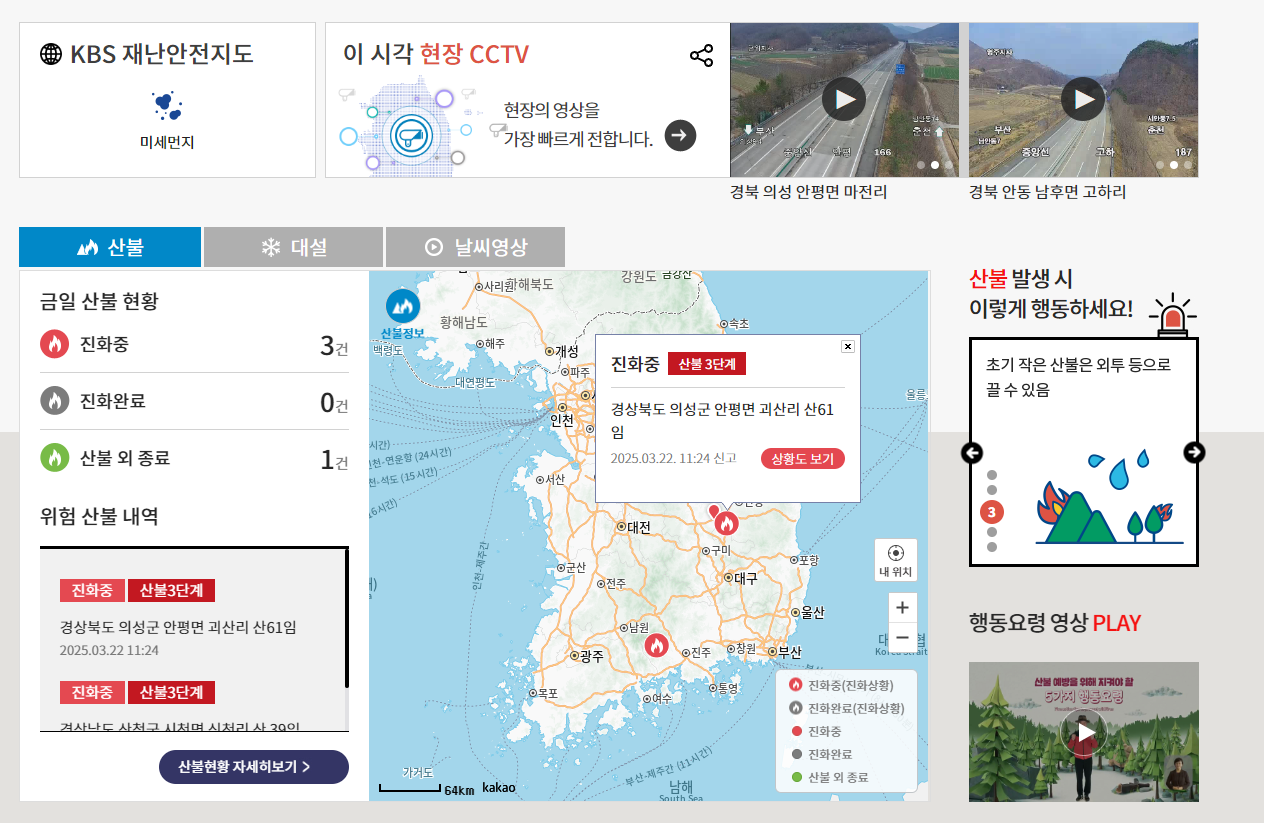Play the 행동요령 action guide video
The width and height of the screenshot is (1264, 823).
coord(1084,732)
